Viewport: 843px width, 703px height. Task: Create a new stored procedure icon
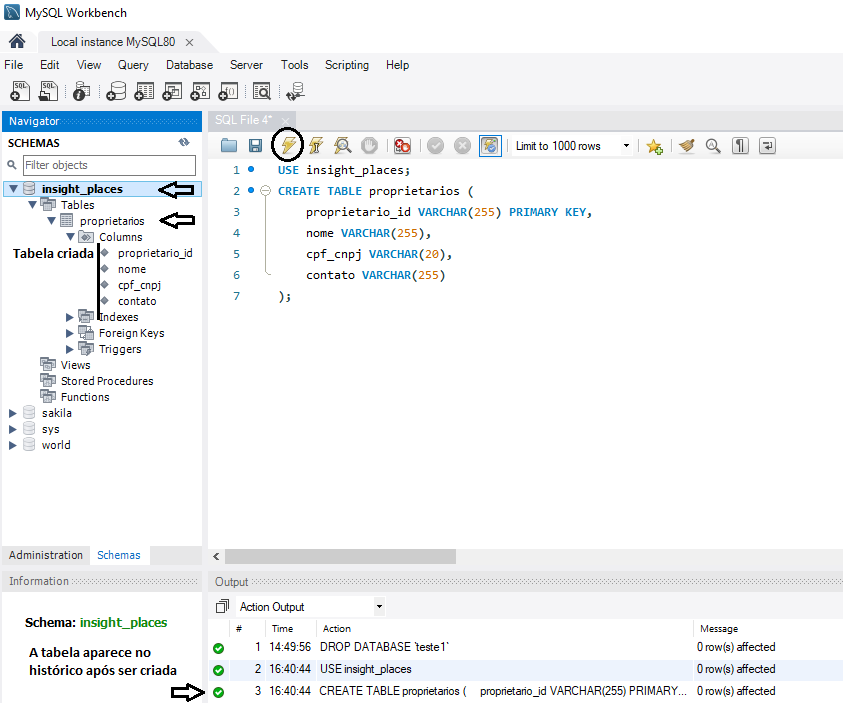click(200, 91)
